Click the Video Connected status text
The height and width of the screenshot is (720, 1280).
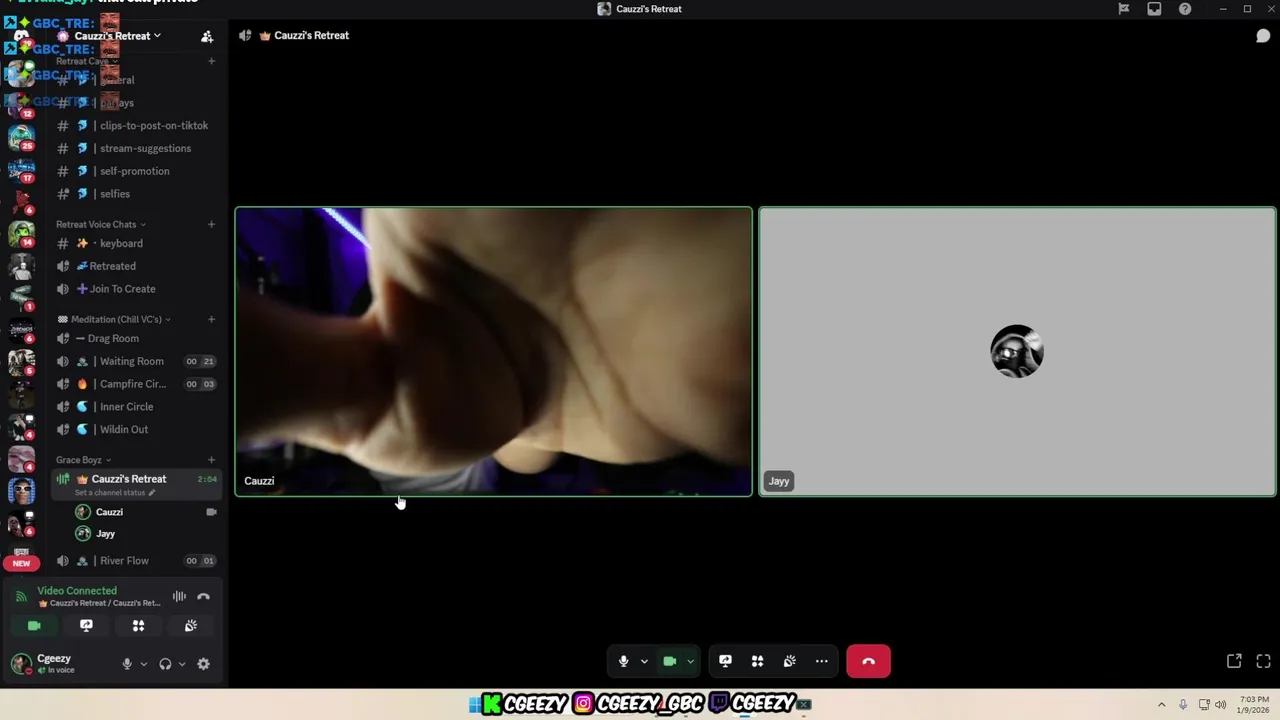coord(77,591)
